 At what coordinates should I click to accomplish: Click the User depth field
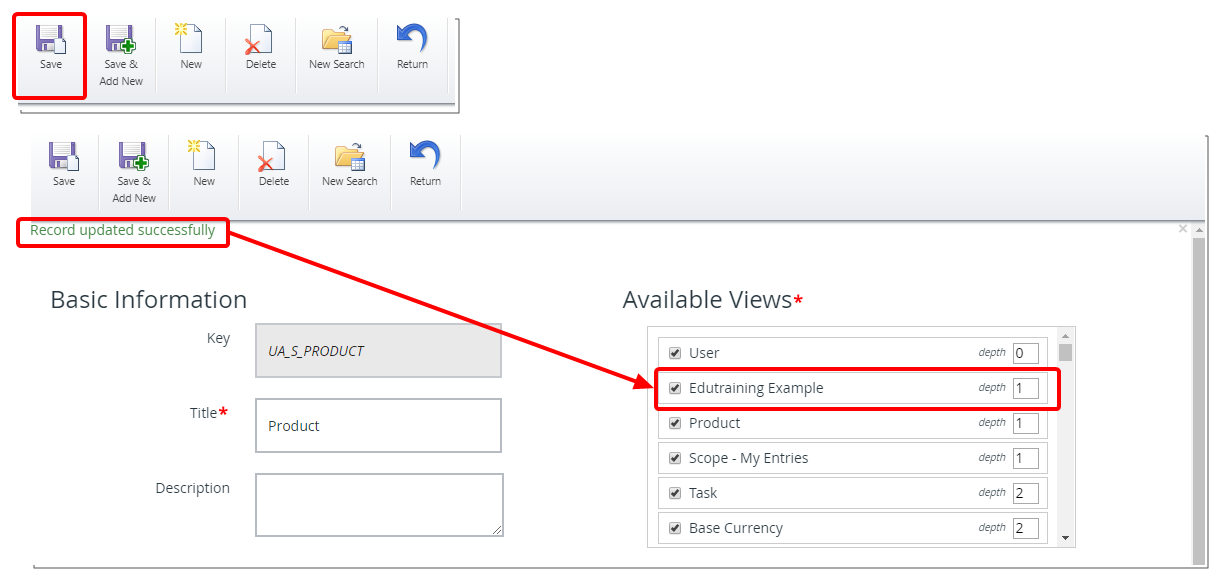coord(1026,353)
